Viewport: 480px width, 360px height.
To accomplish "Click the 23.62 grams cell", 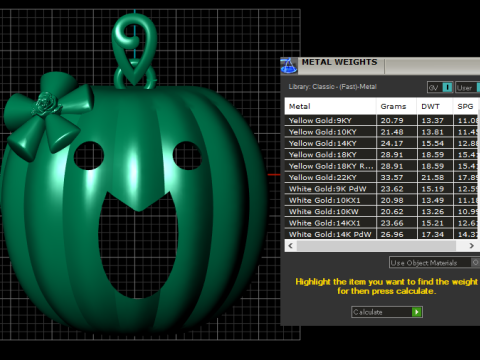I will 397,189.
